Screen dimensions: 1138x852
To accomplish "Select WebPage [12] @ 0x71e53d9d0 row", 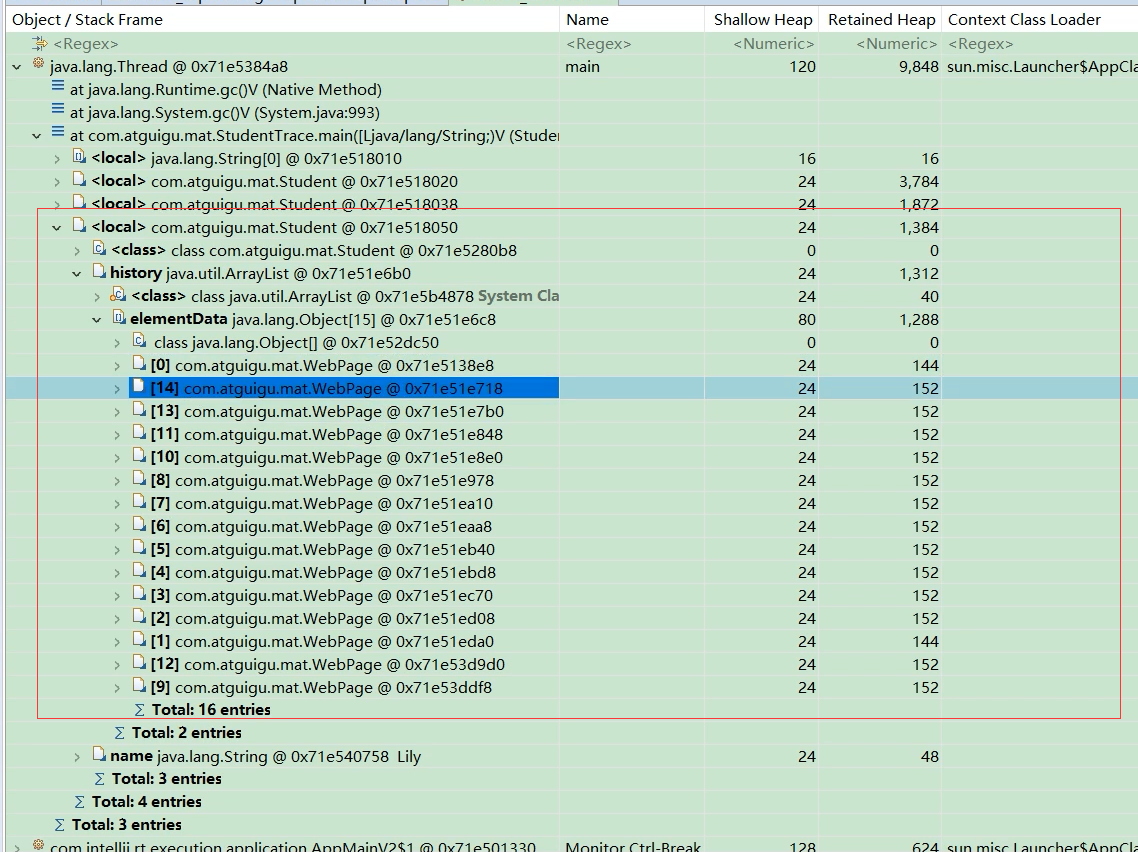I will point(572,665).
